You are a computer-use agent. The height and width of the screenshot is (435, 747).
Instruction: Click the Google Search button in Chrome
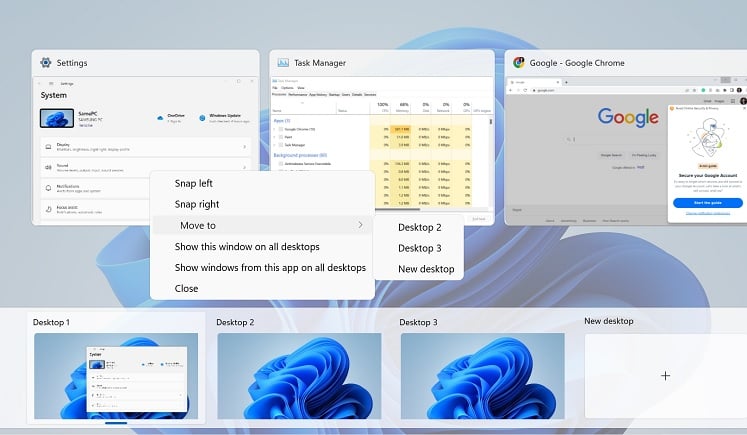611,155
